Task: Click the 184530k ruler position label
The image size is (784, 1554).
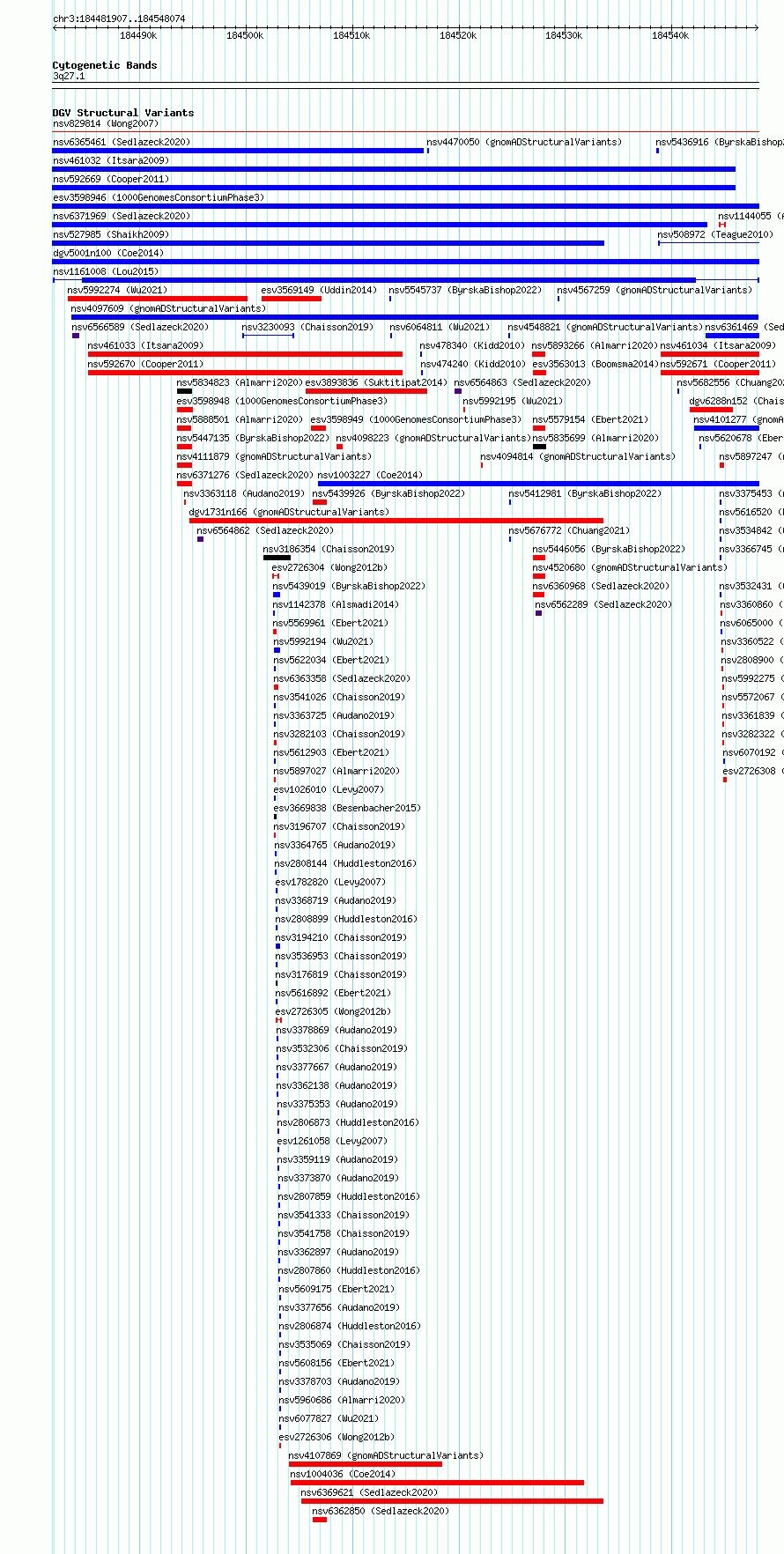Action: (x=564, y=35)
